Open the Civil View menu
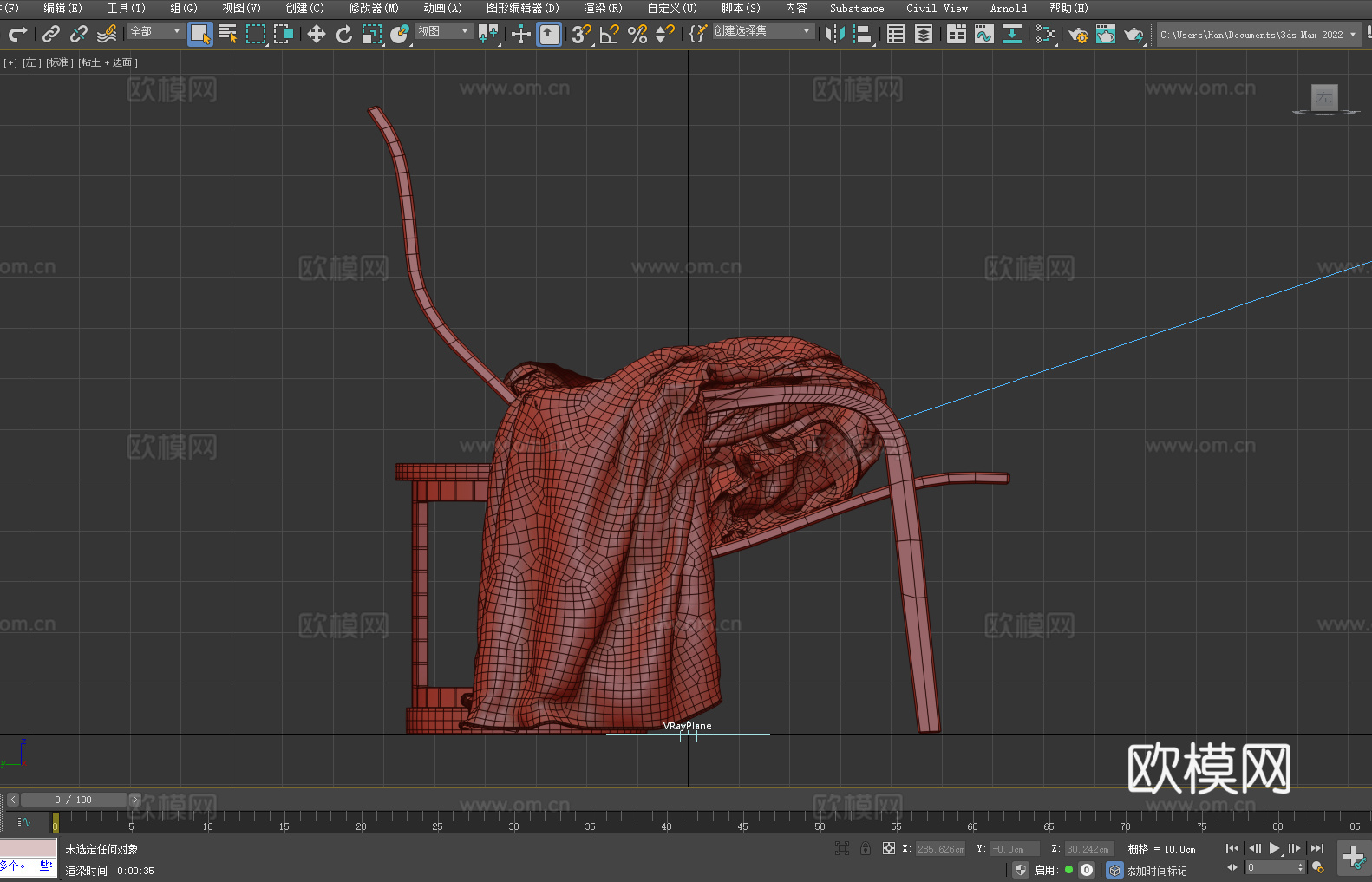 [937, 8]
